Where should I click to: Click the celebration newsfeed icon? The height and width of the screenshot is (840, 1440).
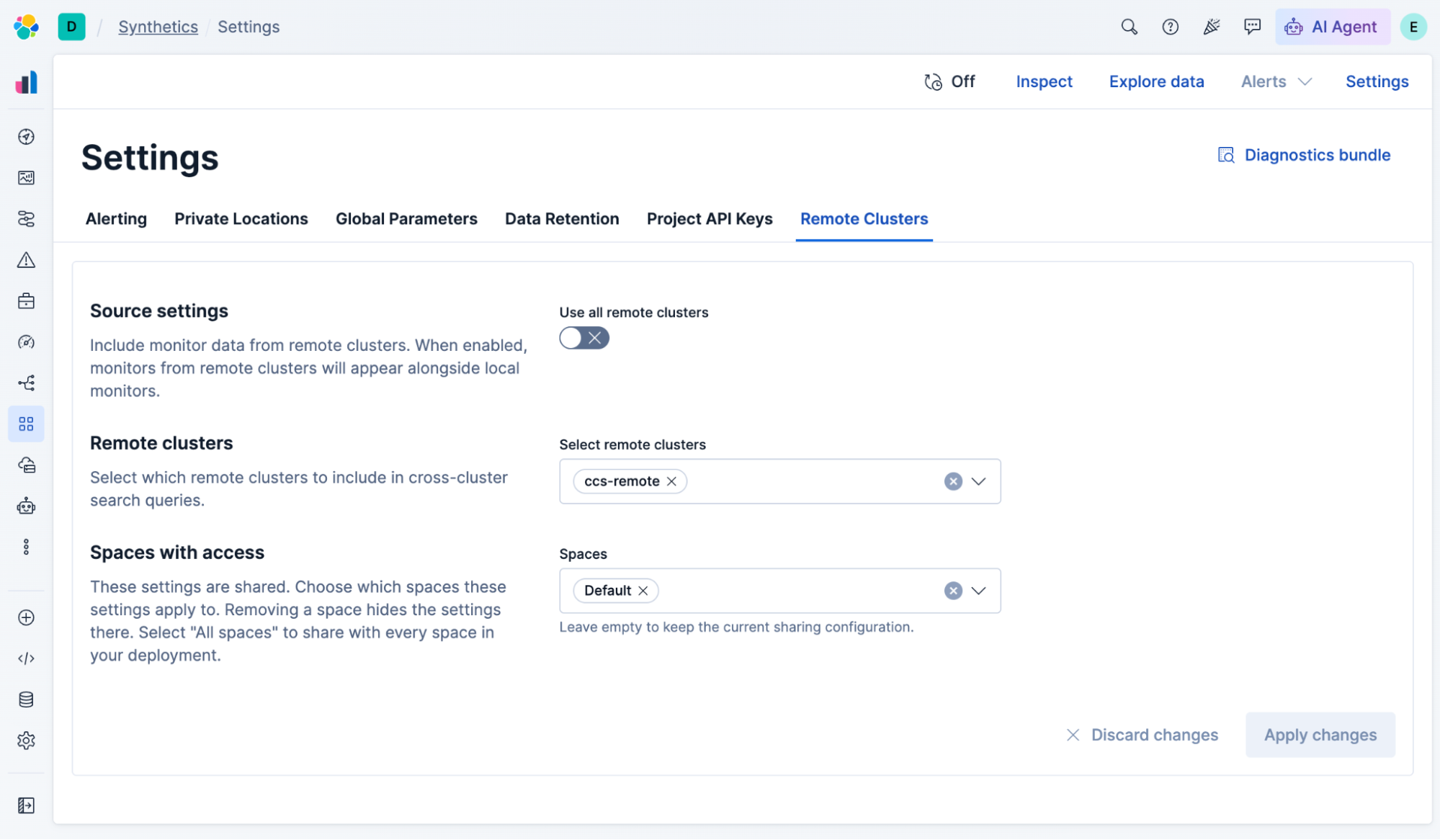(x=1211, y=27)
